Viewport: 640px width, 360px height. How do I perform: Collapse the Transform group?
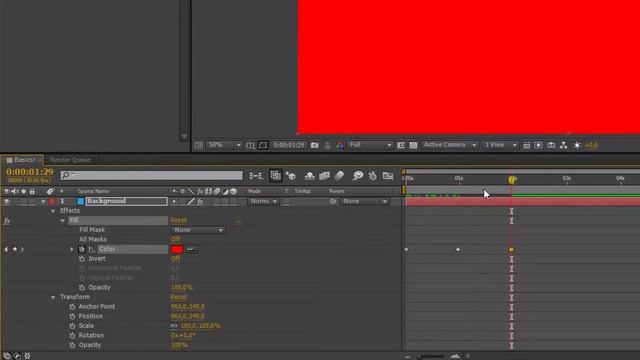pyautogui.click(x=53, y=297)
